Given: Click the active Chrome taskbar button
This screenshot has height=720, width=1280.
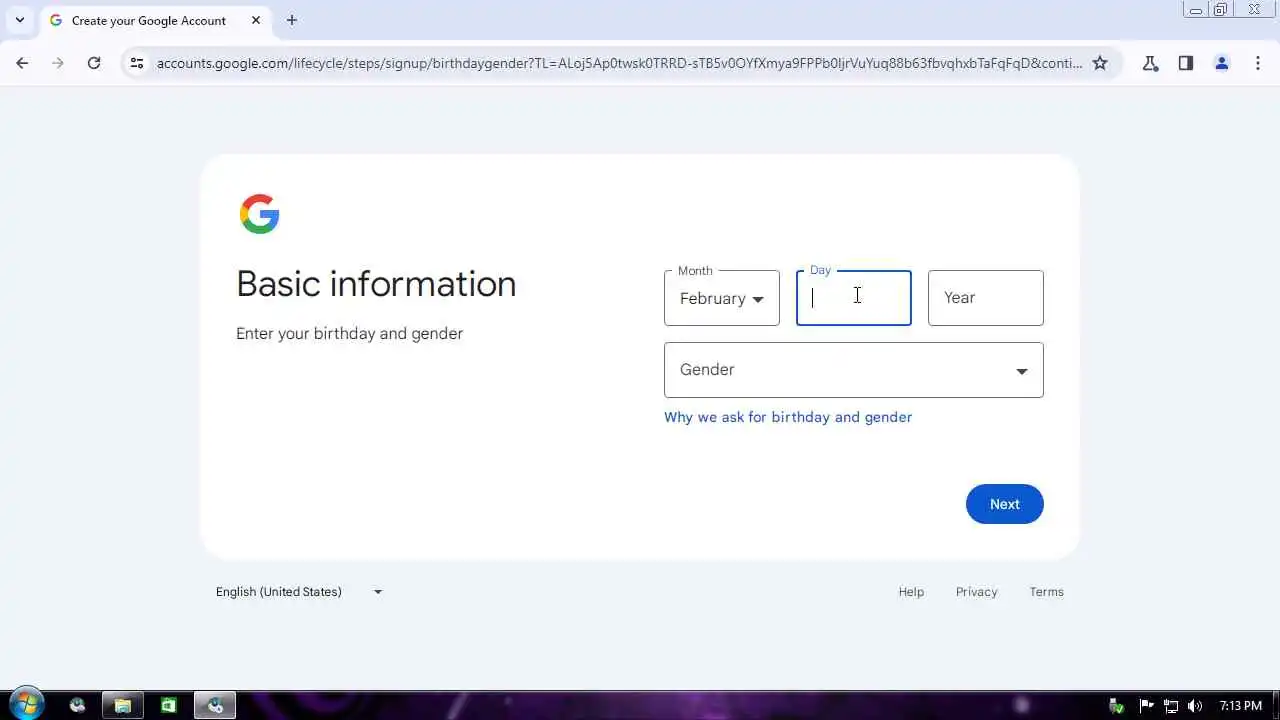Looking at the screenshot, I should pos(214,705).
